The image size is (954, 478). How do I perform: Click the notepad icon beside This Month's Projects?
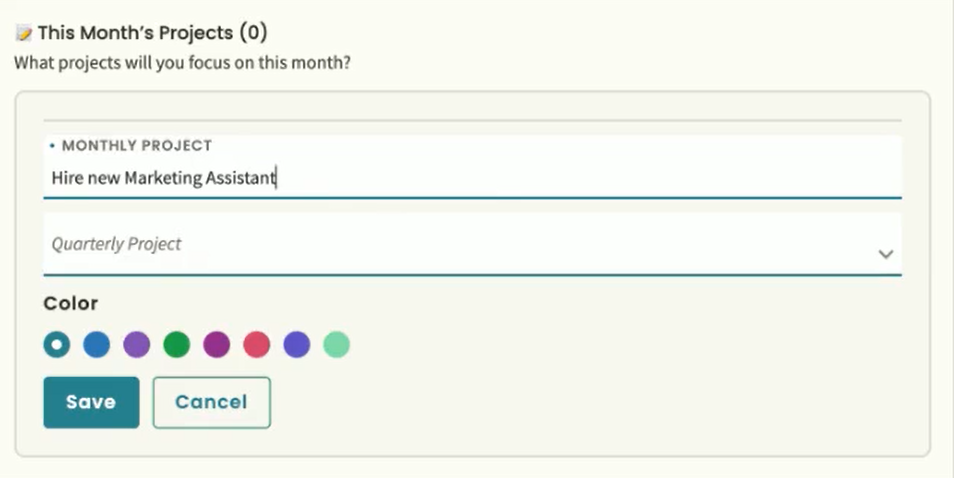pyautogui.click(x=24, y=33)
